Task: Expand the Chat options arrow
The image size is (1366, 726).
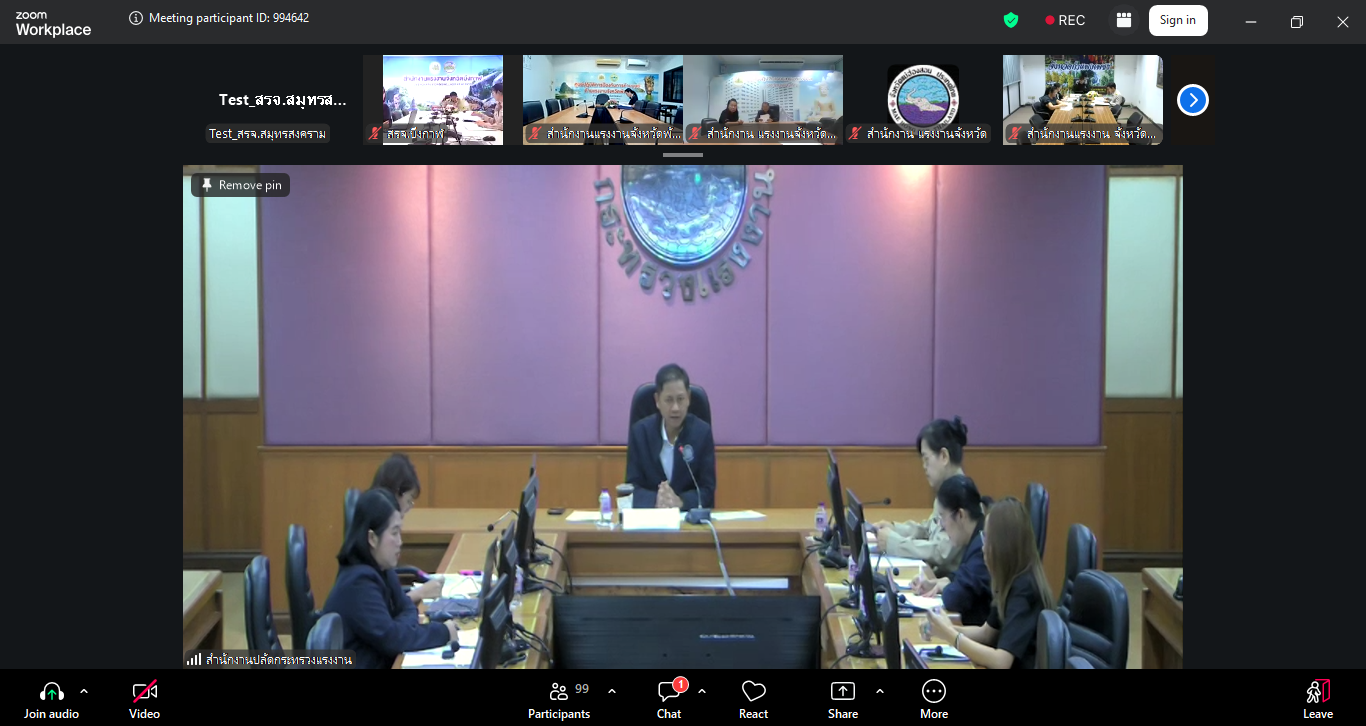Action: click(702, 691)
